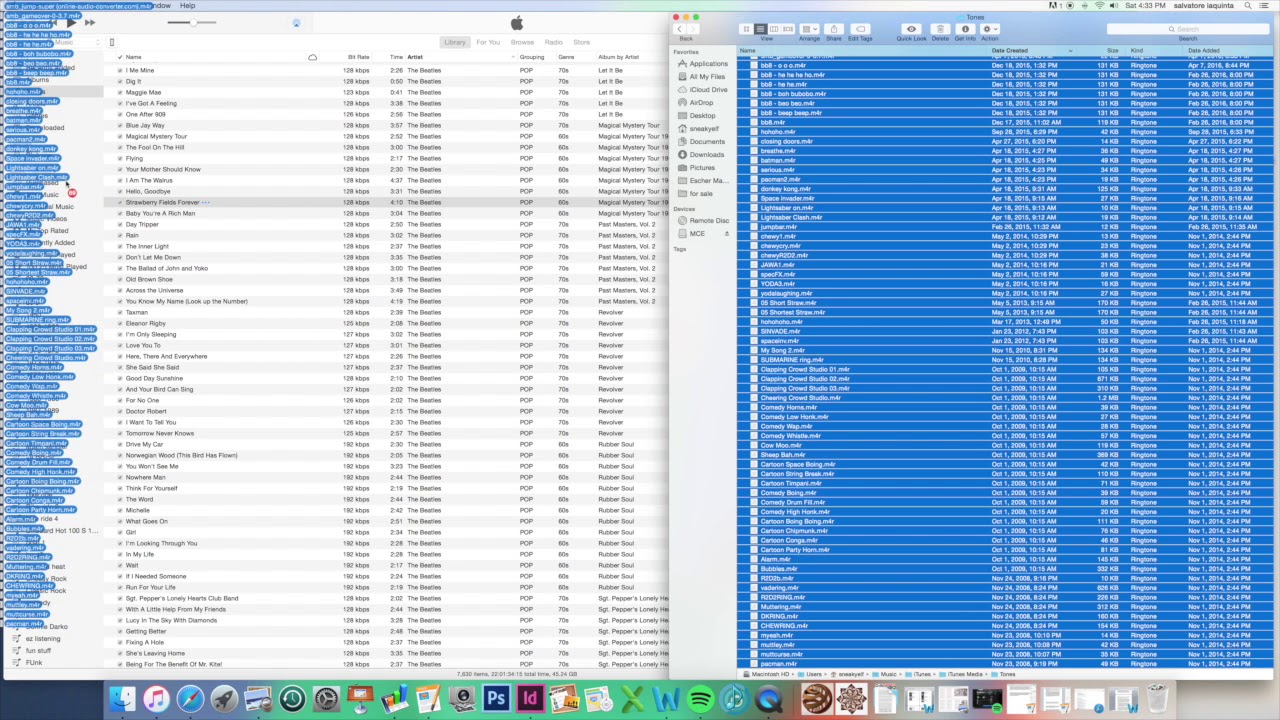Switch Finder to icon view
Screen dimensions: 1280x720
746,29
